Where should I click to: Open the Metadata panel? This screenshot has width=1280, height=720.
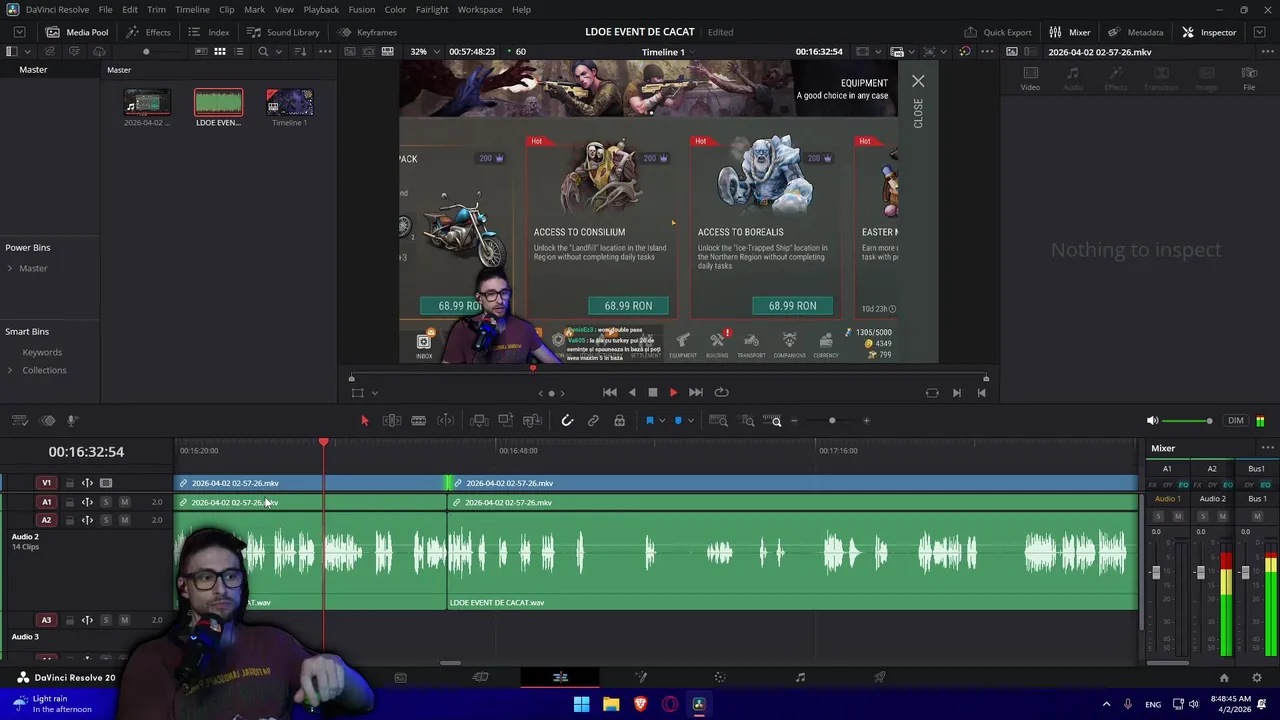(x=1136, y=32)
